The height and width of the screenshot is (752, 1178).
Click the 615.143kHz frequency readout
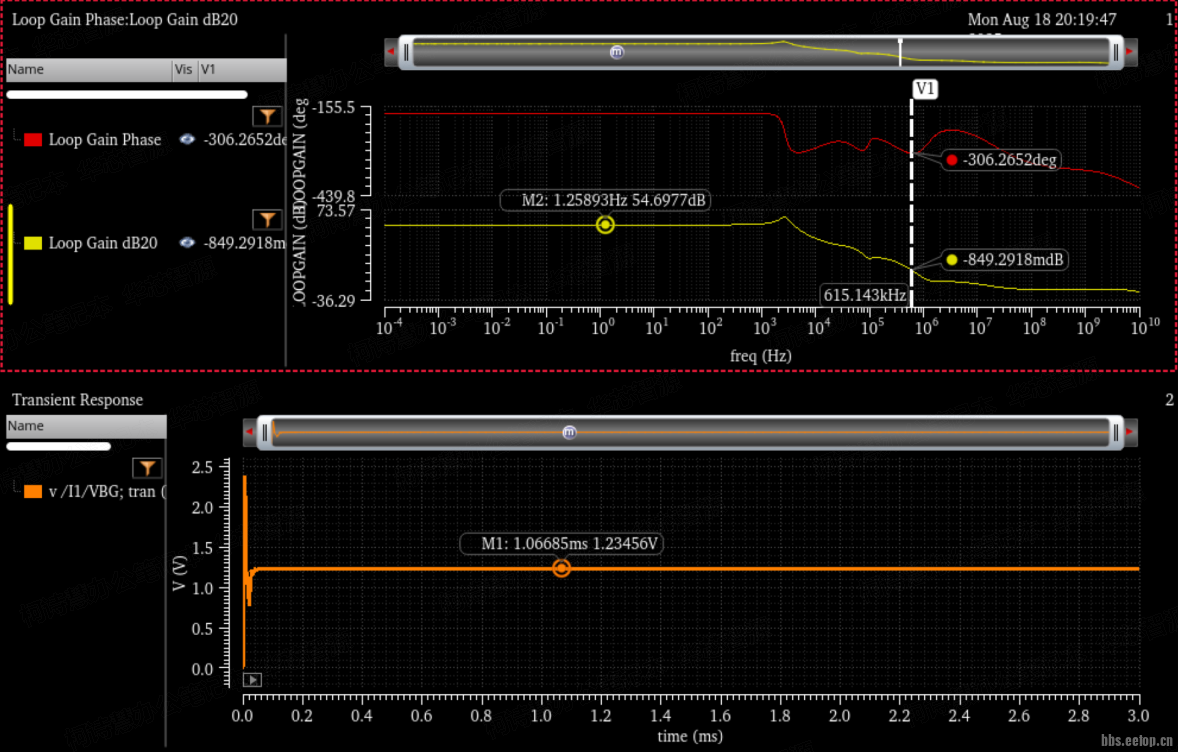(865, 295)
